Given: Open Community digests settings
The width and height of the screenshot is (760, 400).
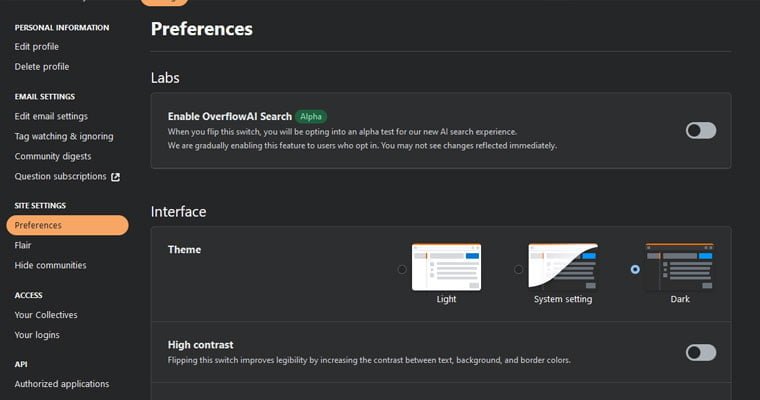Looking at the screenshot, I should click(x=53, y=156).
